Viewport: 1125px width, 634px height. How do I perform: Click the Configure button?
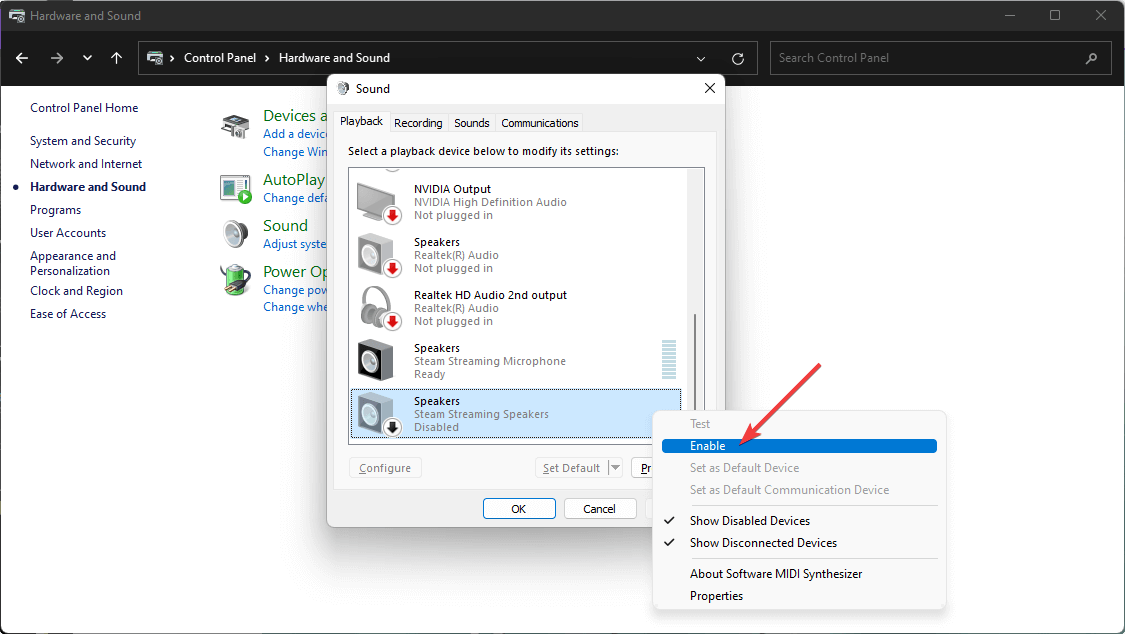coord(385,468)
